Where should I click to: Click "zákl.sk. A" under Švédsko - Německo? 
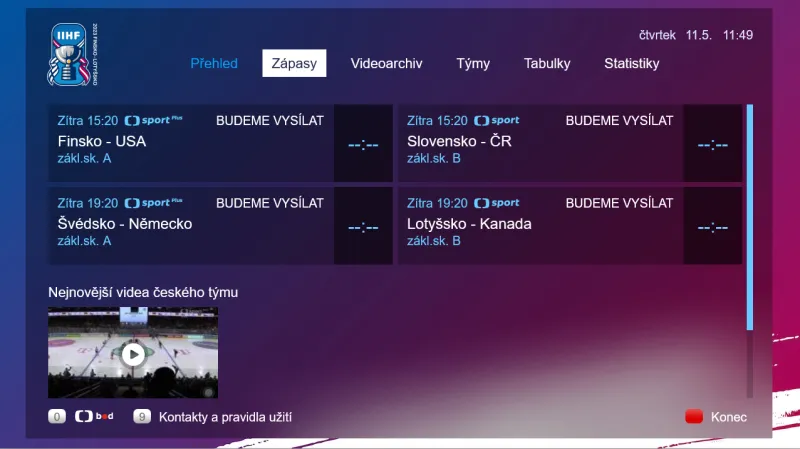84,241
